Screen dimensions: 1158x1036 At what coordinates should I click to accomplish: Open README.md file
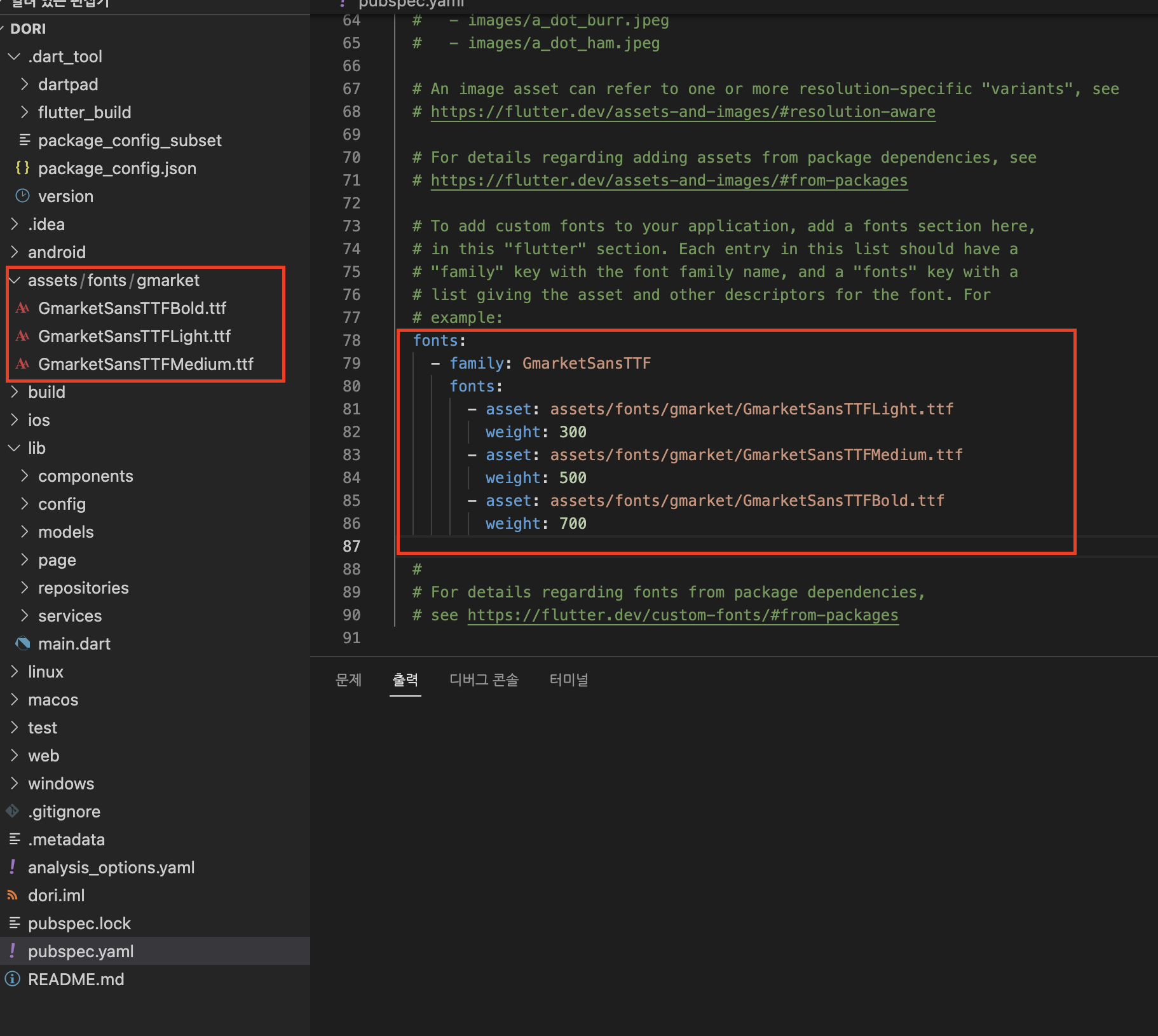click(x=76, y=979)
